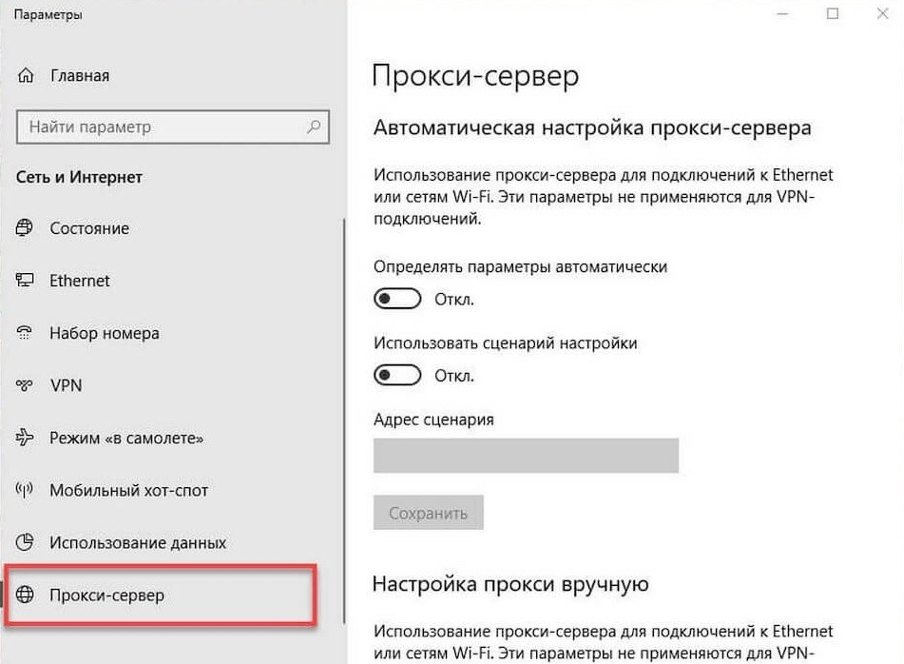This screenshot has width=904, height=664.
Task: Click the Набор номера phone icon
Action: (x=24, y=333)
